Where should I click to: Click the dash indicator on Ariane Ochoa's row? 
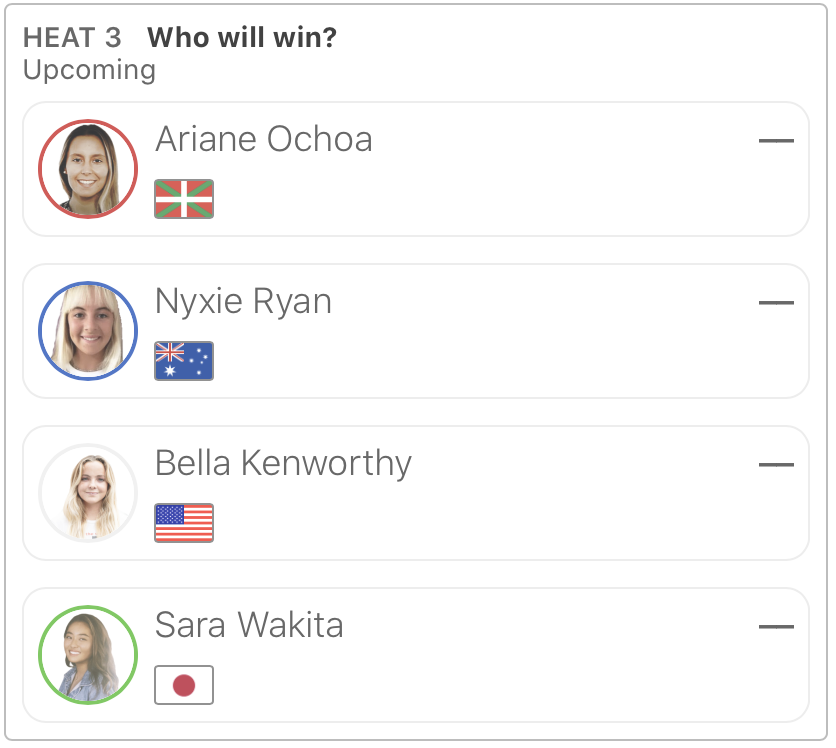click(x=776, y=141)
